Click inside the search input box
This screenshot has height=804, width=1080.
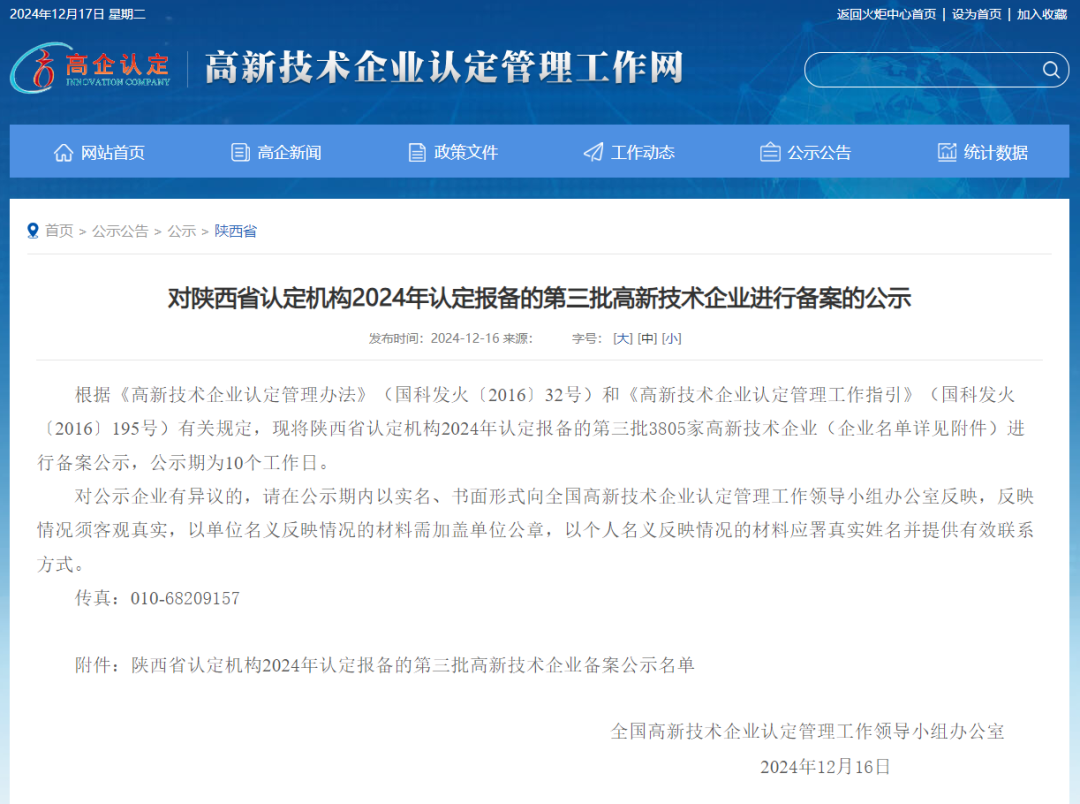click(920, 70)
